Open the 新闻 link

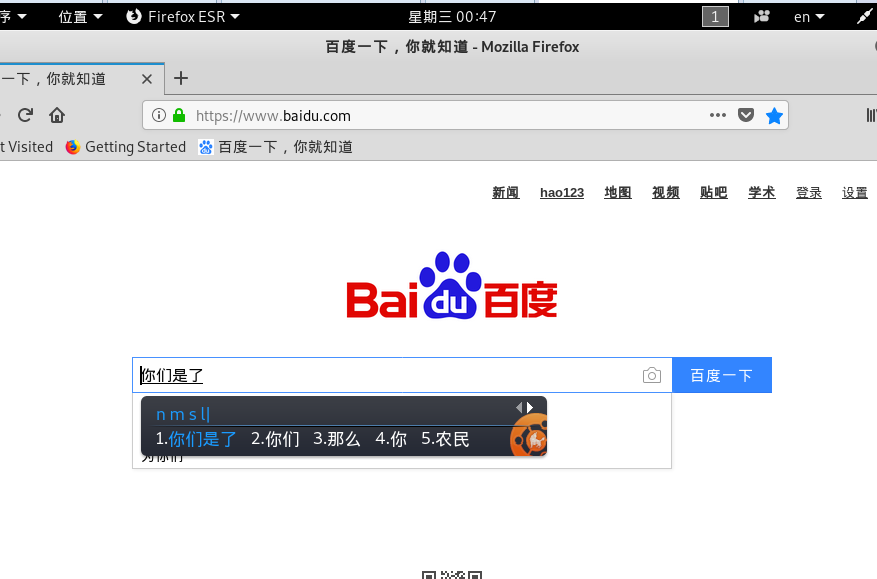click(x=506, y=193)
